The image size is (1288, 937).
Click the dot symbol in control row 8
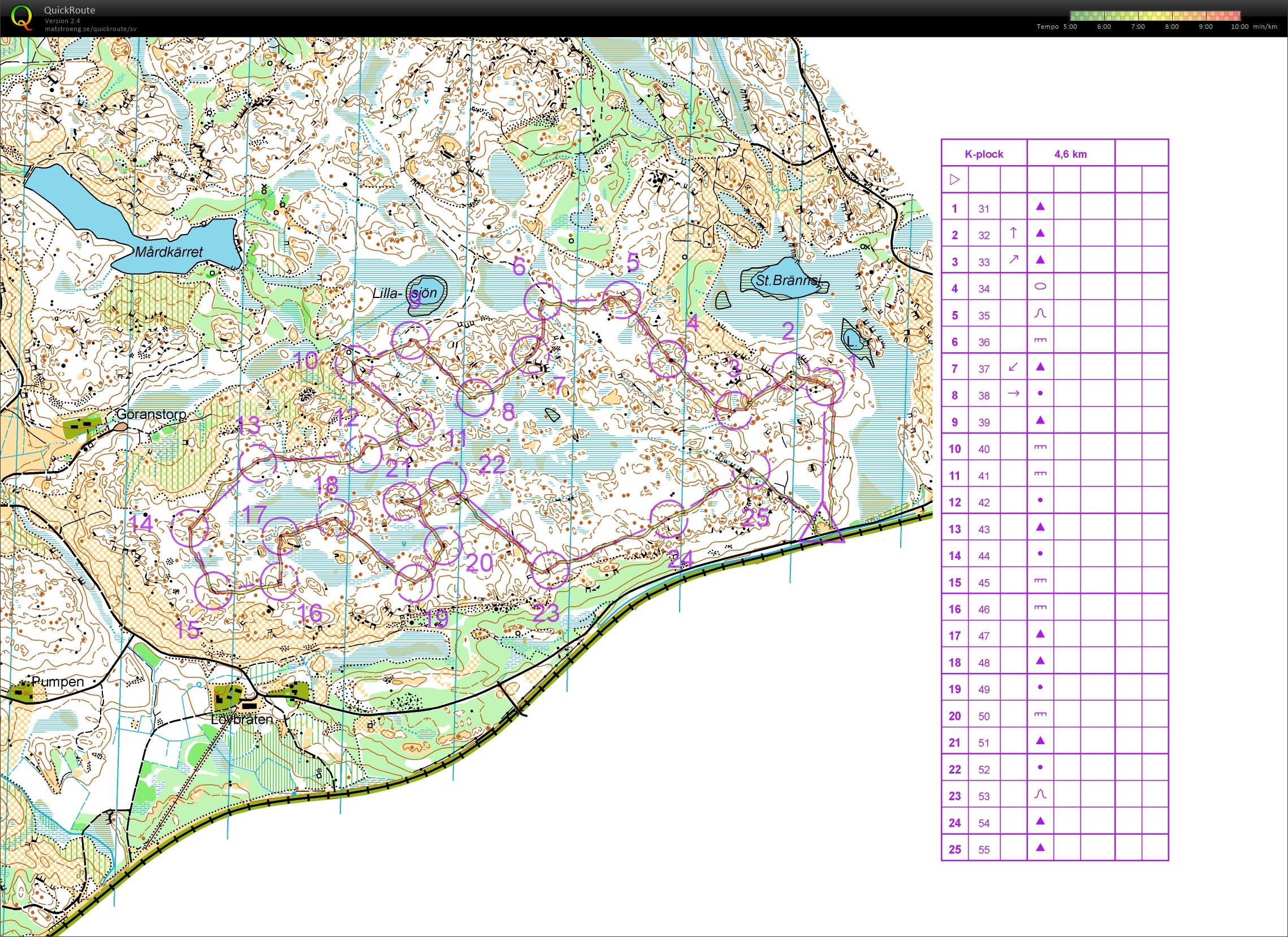point(1040,393)
